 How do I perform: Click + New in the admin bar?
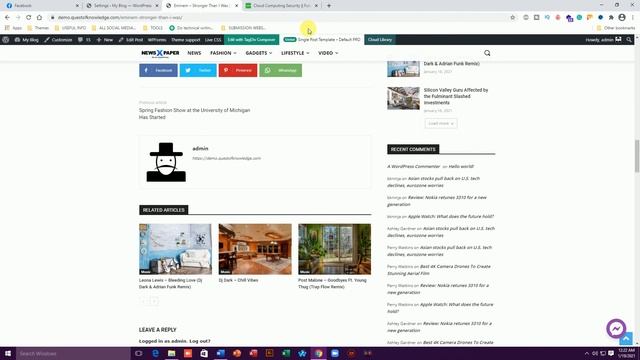pyautogui.click(x=105, y=40)
